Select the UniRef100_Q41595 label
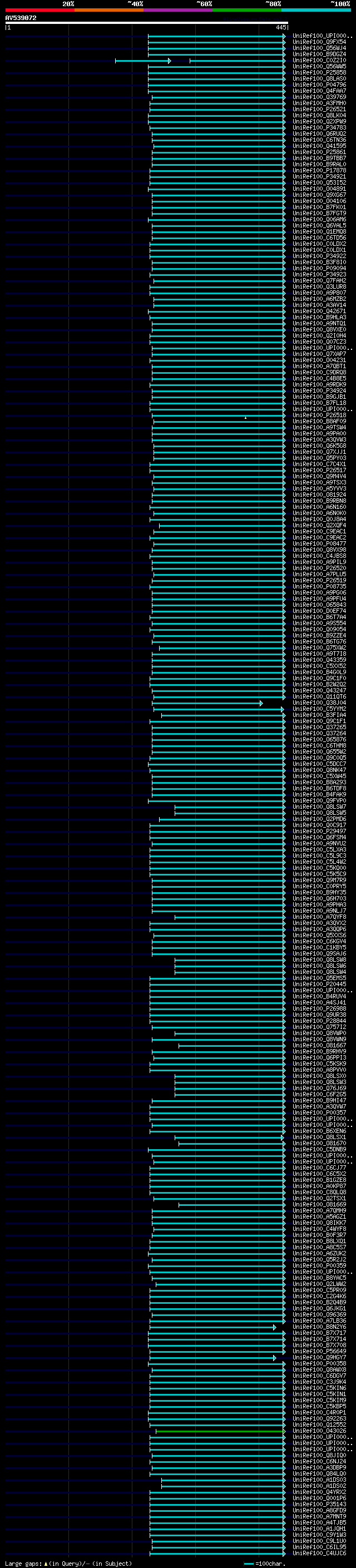This screenshot has height=1568, width=356. click(x=319, y=146)
